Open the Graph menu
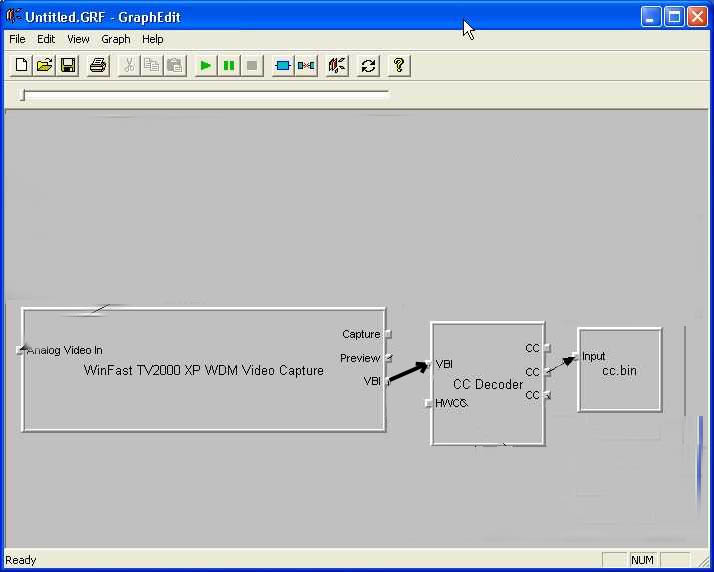 116,40
